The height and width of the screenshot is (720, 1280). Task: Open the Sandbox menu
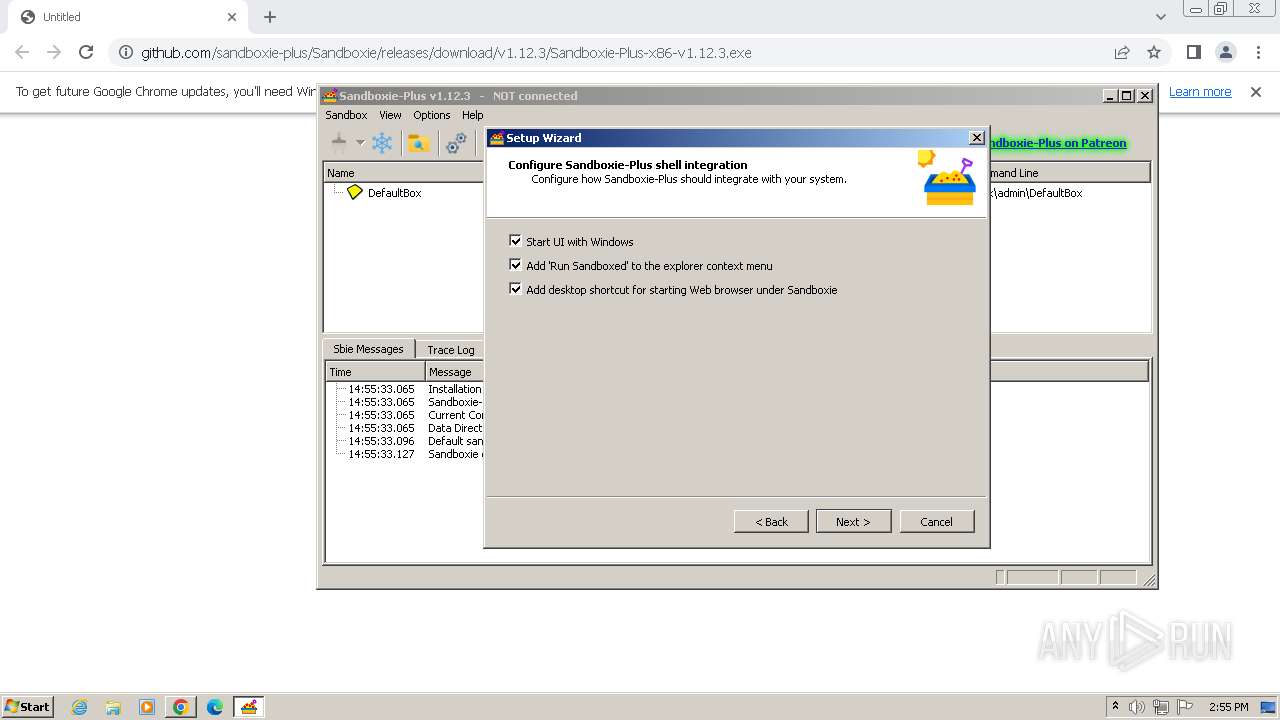coord(346,115)
